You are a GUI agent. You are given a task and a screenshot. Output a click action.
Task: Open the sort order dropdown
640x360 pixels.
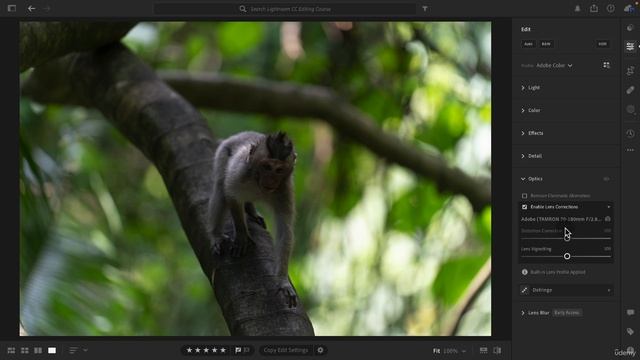(x=78, y=350)
